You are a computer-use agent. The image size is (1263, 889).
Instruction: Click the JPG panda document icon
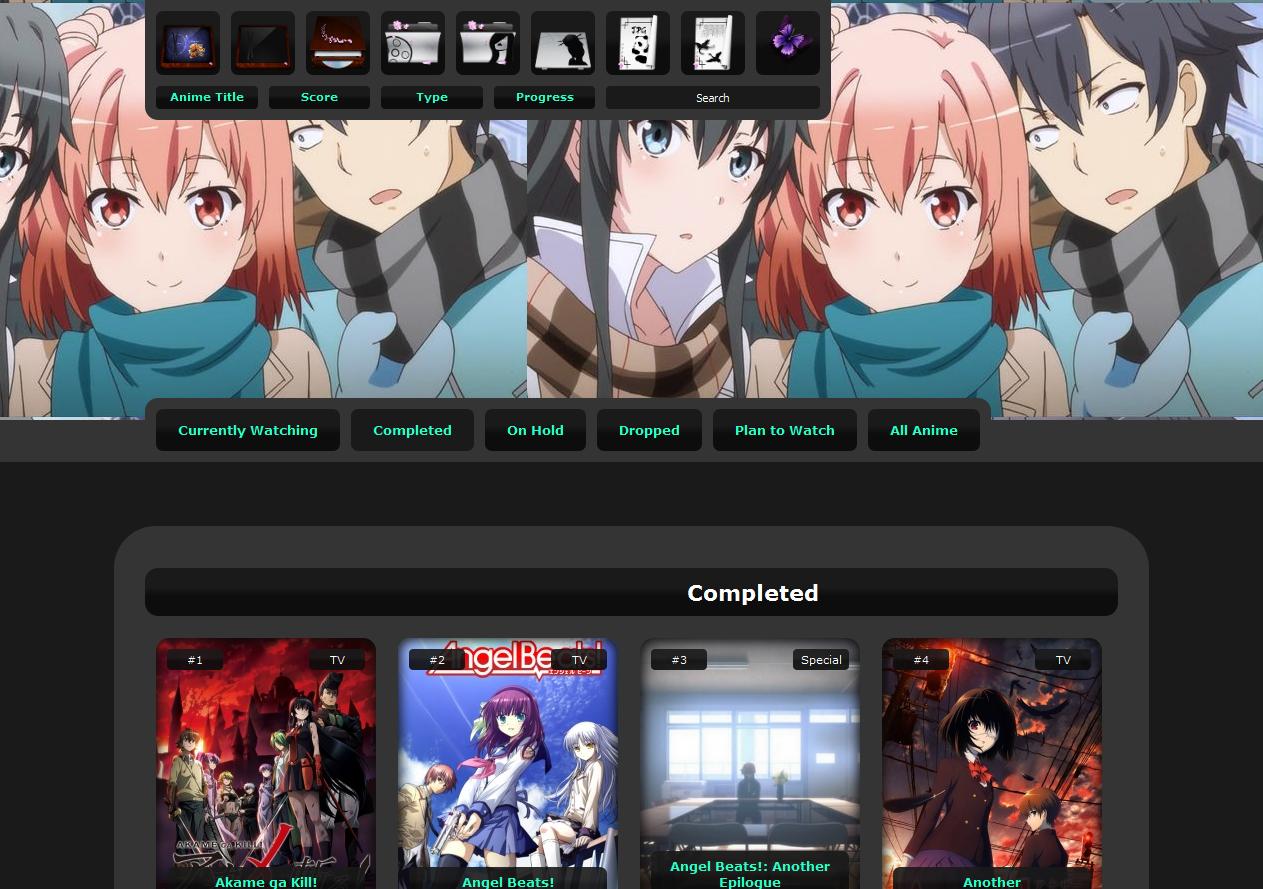pyautogui.click(x=638, y=43)
